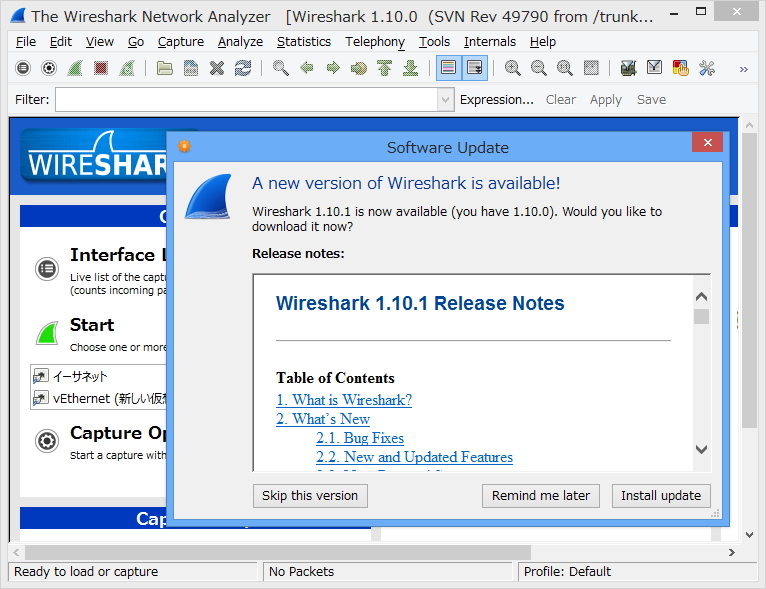Open the Capture menu
The width and height of the screenshot is (766, 589).
[181, 42]
